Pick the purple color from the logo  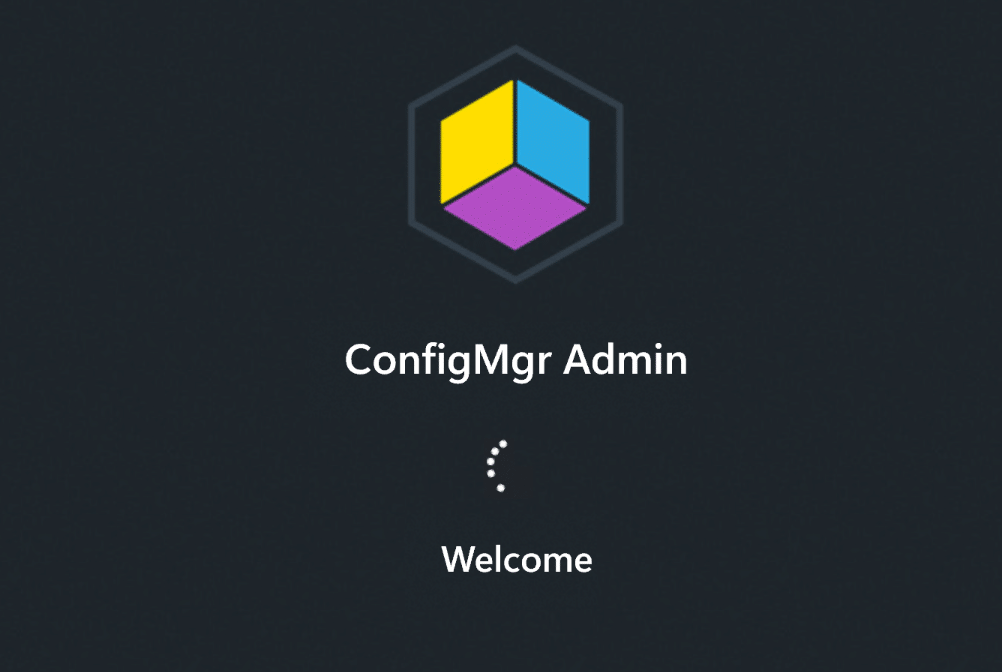point(515,208)
